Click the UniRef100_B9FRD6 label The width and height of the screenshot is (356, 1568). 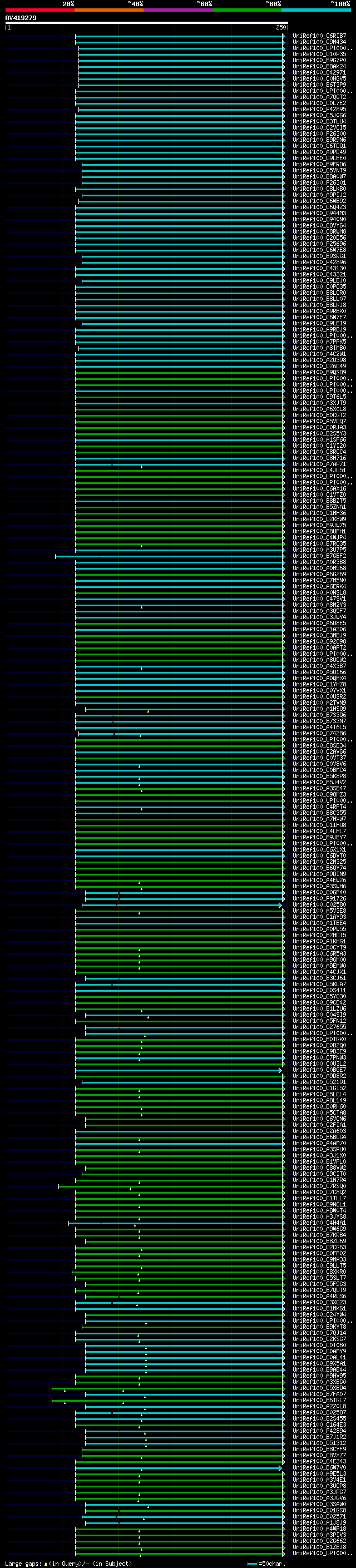319,164
